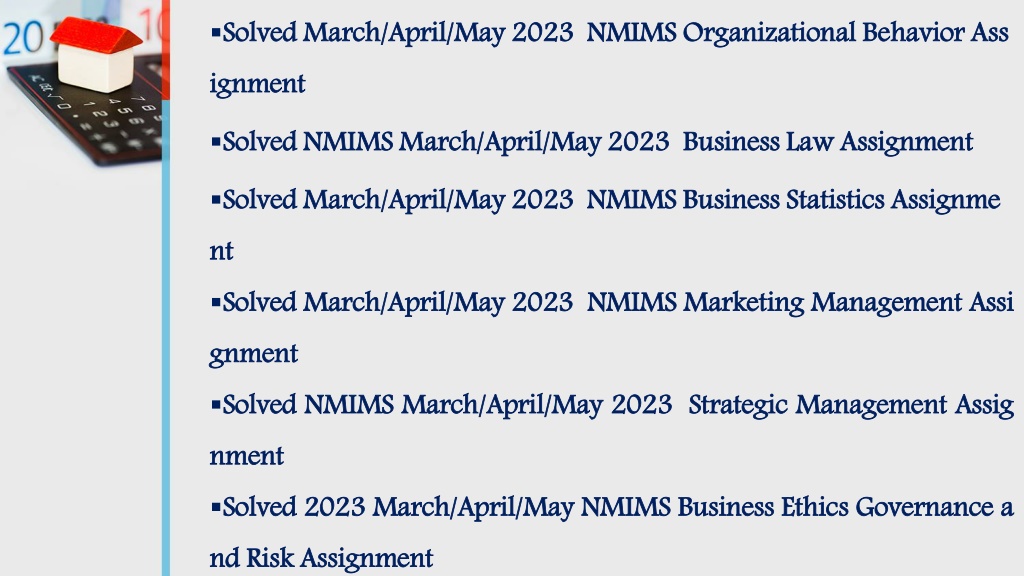Click the light blue vertical divider bar
The image size is (1024, 576).
point(166,338)
